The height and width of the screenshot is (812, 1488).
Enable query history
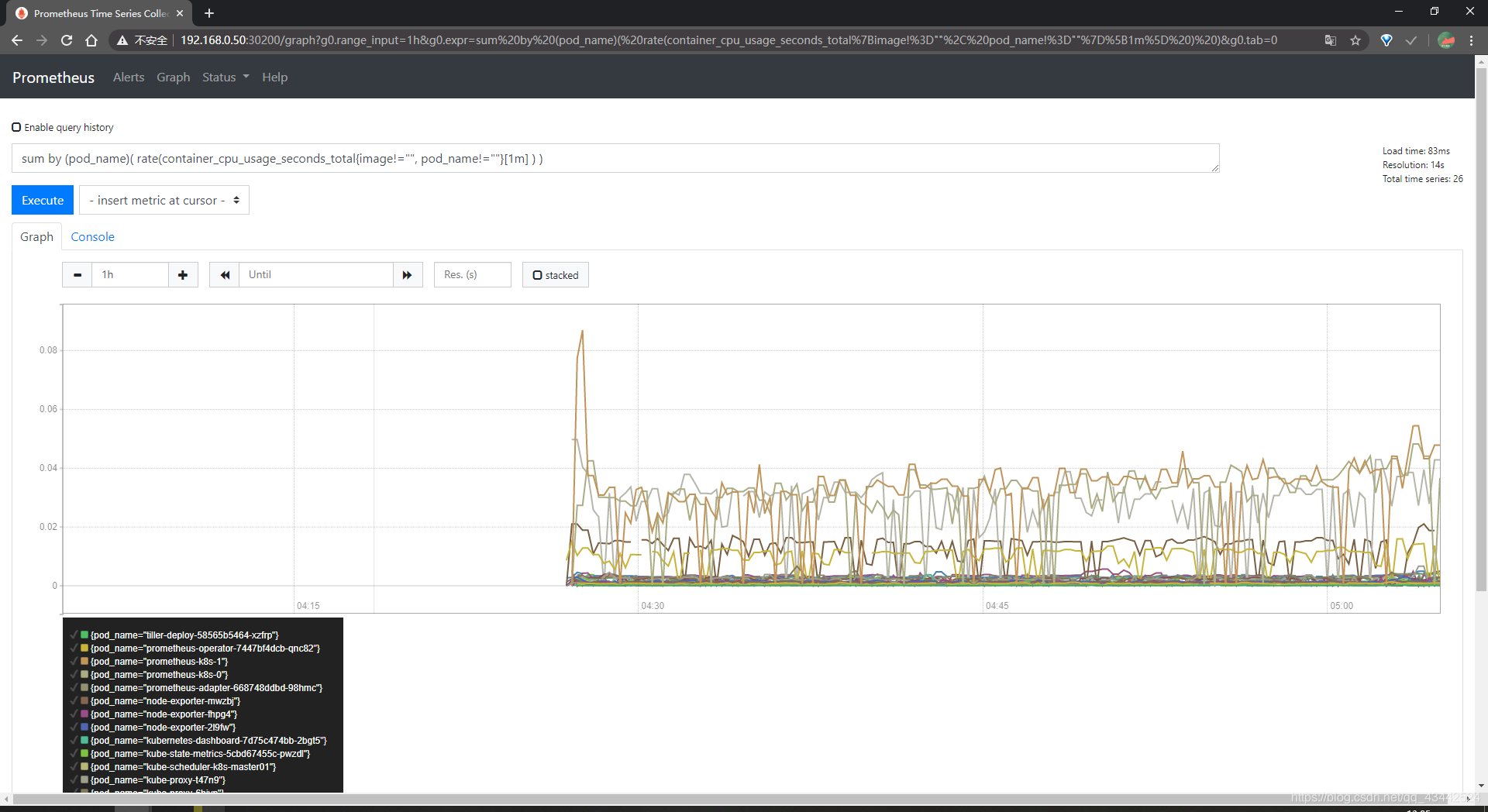[x=16, y=126]
